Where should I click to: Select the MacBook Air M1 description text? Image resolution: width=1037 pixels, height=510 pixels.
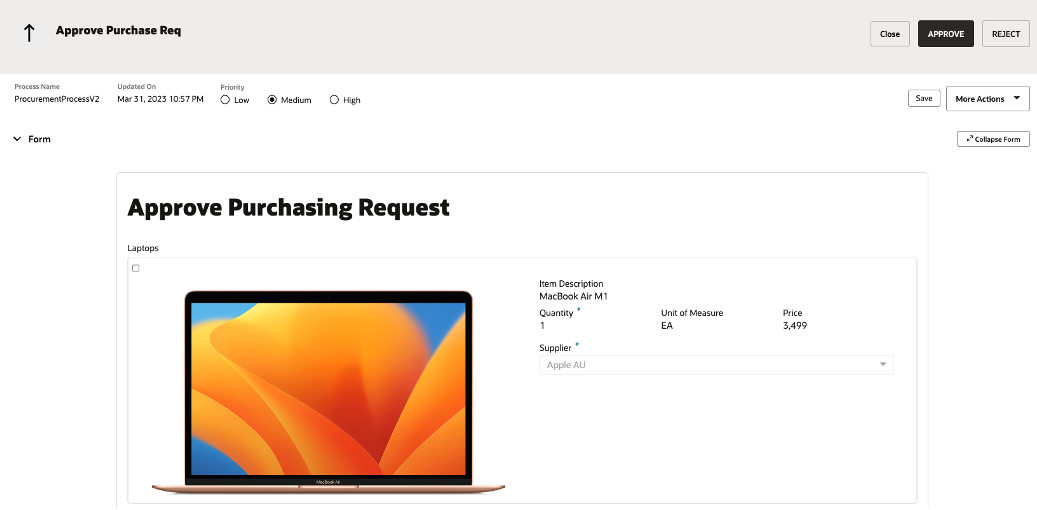click(x=573, y=296)
